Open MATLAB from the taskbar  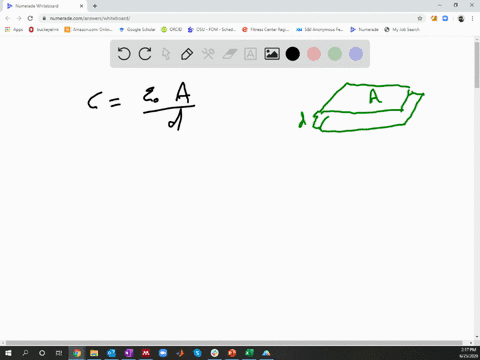(x=180, y=353)
